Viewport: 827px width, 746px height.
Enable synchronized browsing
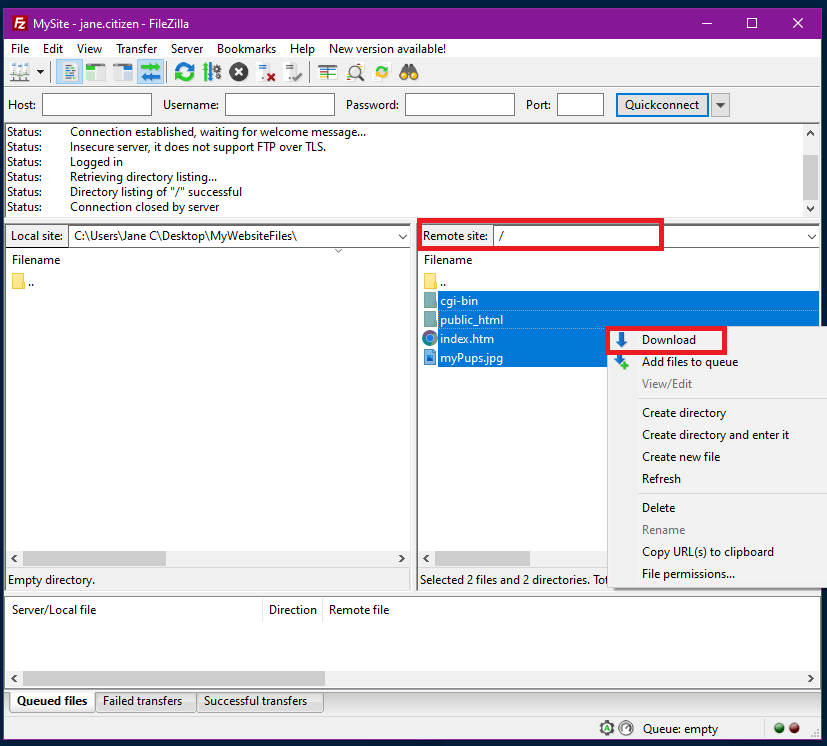click(383, 71)
